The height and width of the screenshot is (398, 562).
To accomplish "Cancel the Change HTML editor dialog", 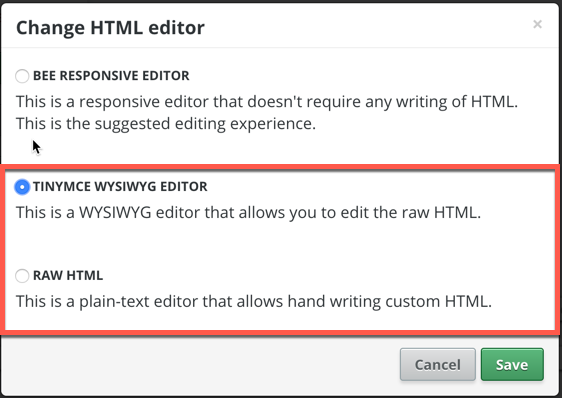I will pos(438,364).
